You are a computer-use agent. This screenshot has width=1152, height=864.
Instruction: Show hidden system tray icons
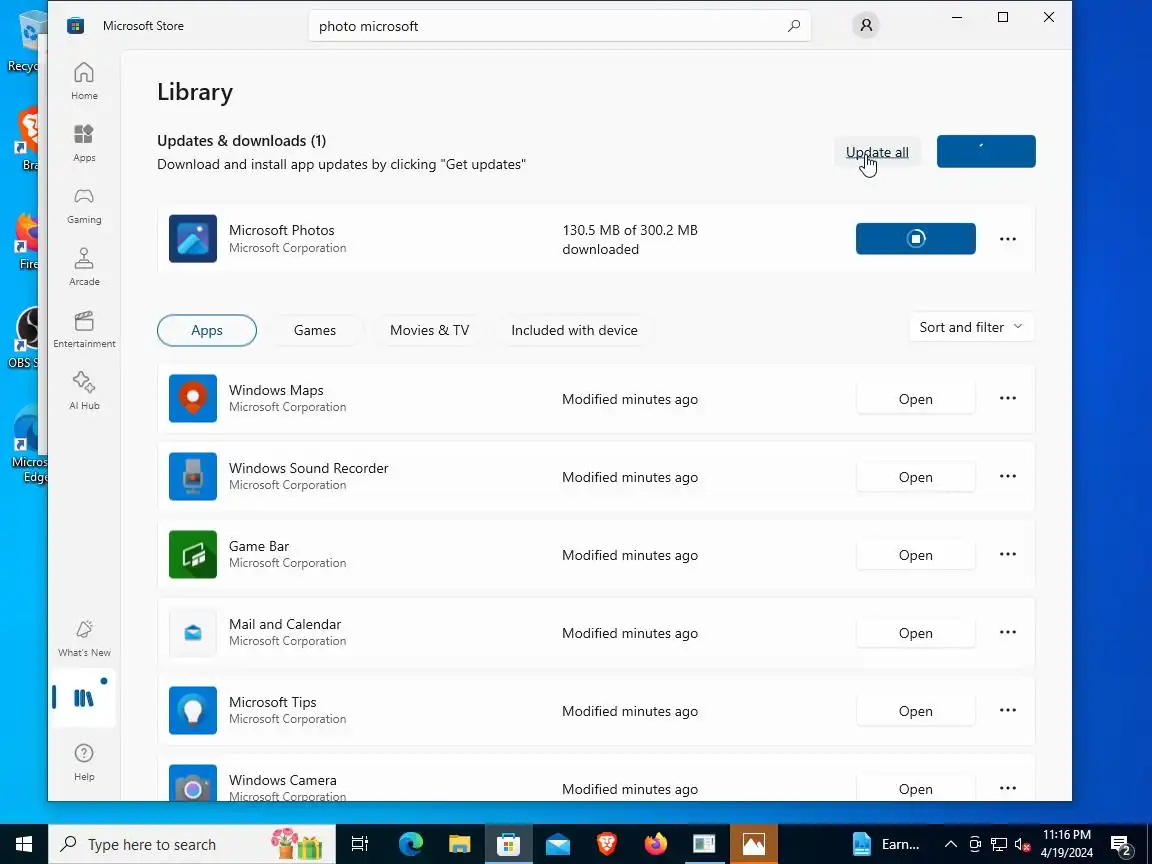tap(950, 844)
